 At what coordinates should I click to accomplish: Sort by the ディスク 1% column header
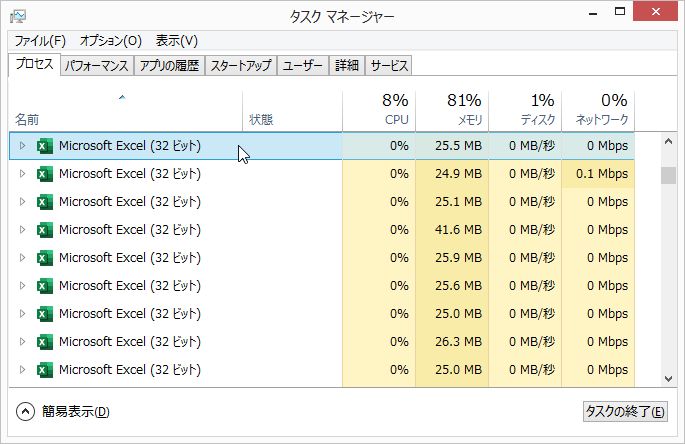pyautogui.click(x=525, y=111)
